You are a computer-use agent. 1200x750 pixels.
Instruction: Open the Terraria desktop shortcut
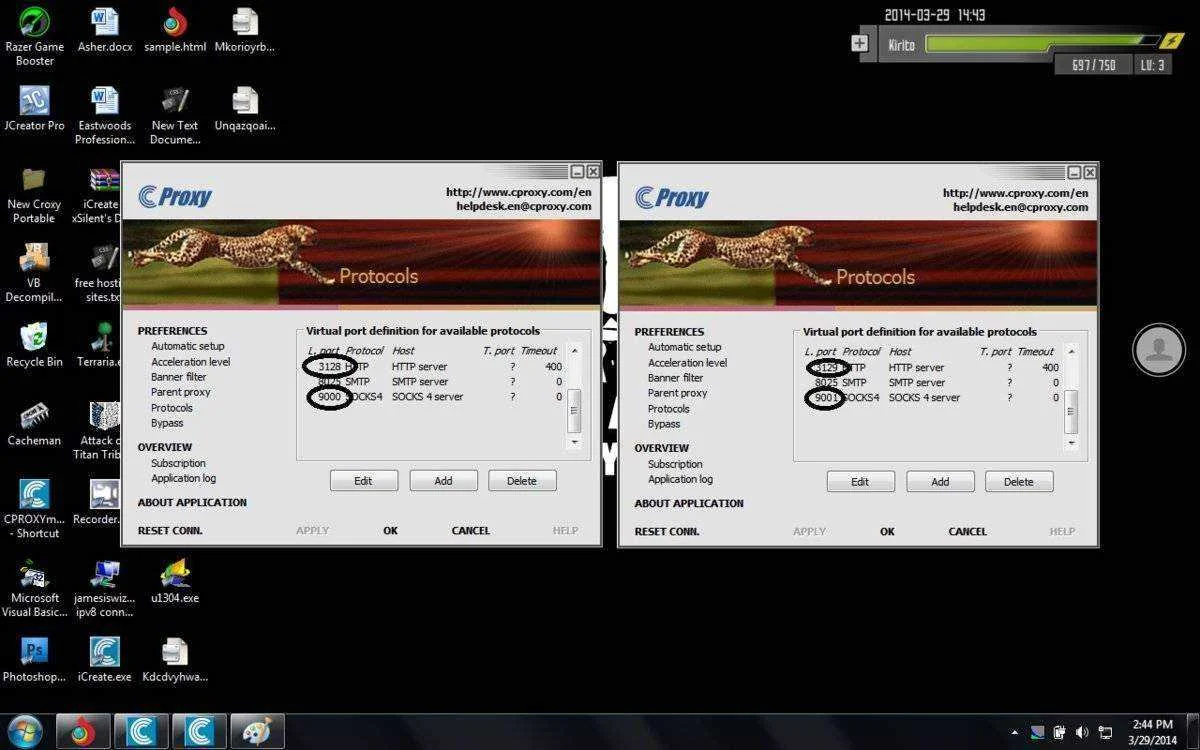coord(100,345)
